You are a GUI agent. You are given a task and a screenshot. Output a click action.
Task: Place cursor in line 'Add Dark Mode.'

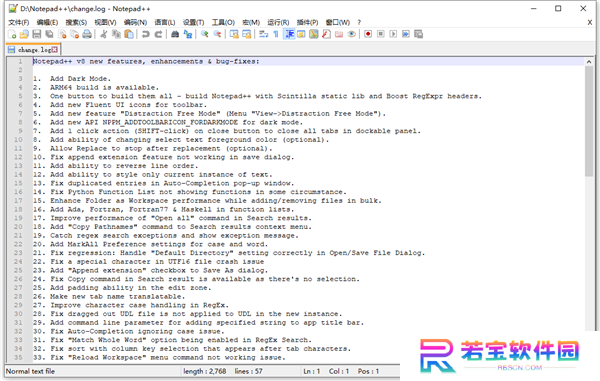point(80,78)
